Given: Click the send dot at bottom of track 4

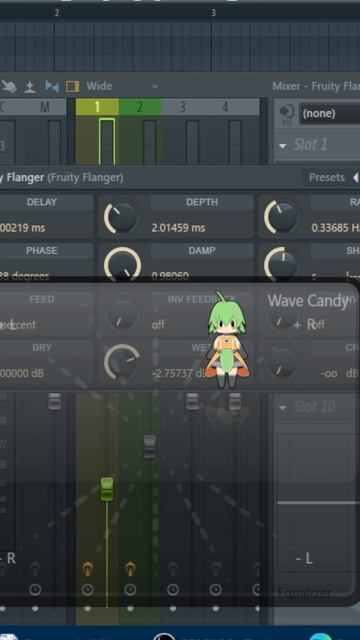Looking at the screenshot, I should click(x=216, y=608).
